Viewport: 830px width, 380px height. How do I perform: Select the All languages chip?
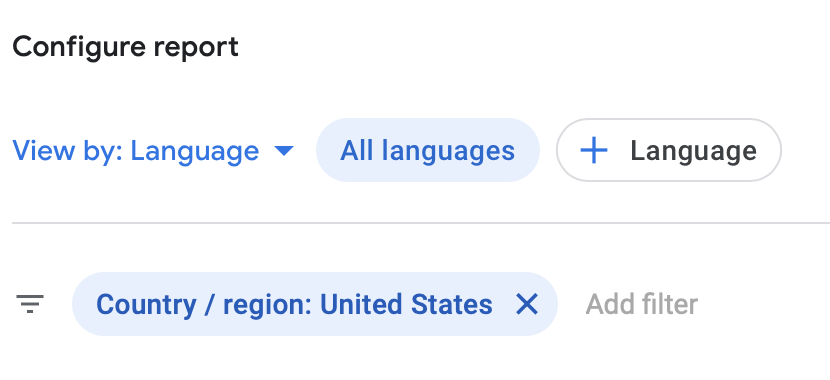(428, 150)
